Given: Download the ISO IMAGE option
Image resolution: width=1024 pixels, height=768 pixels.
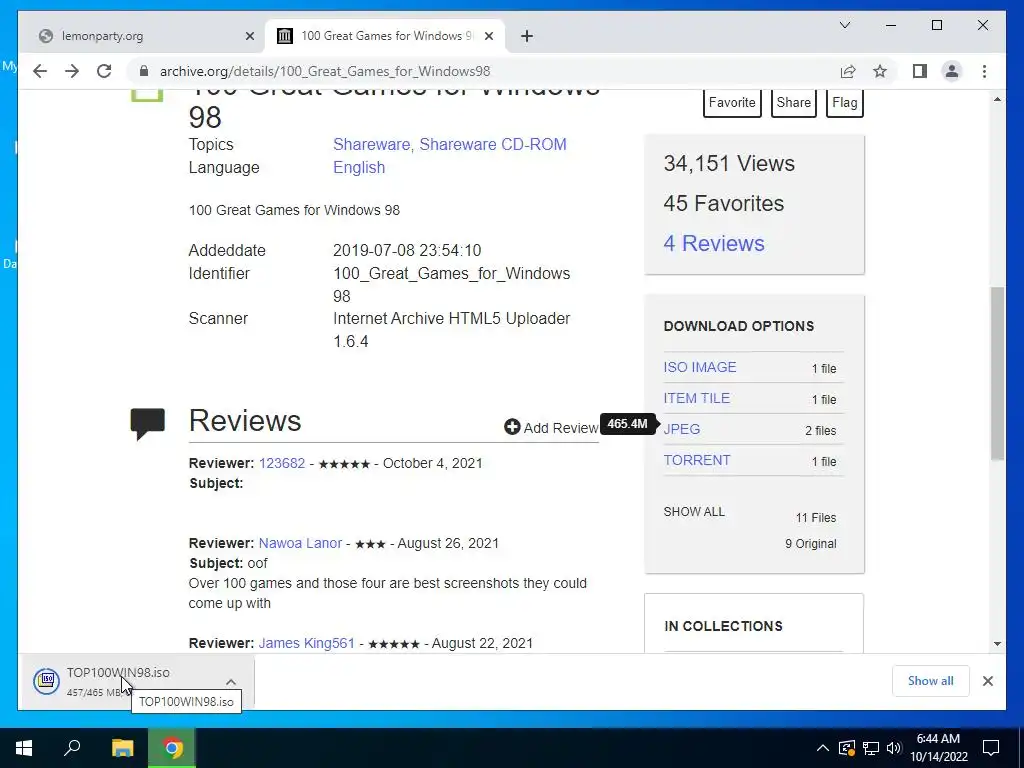Looking at the screenshot, I should point(699,368).
